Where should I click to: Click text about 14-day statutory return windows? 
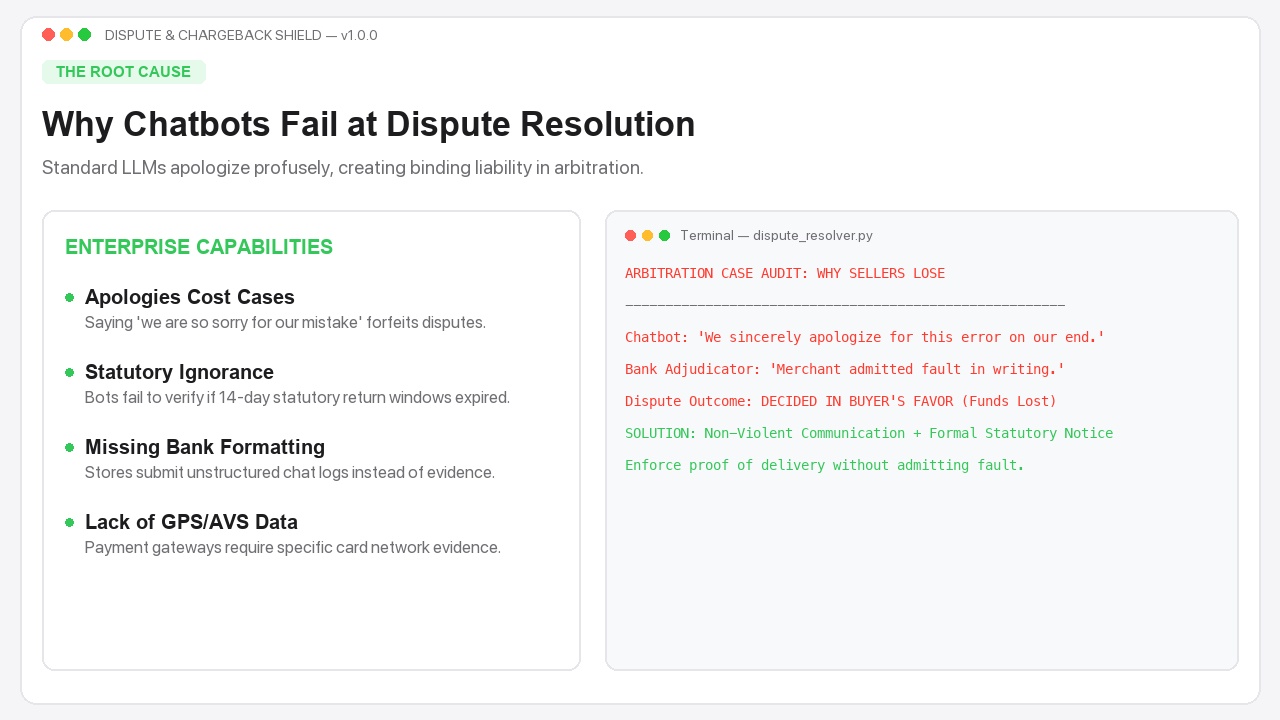(297, 398)
